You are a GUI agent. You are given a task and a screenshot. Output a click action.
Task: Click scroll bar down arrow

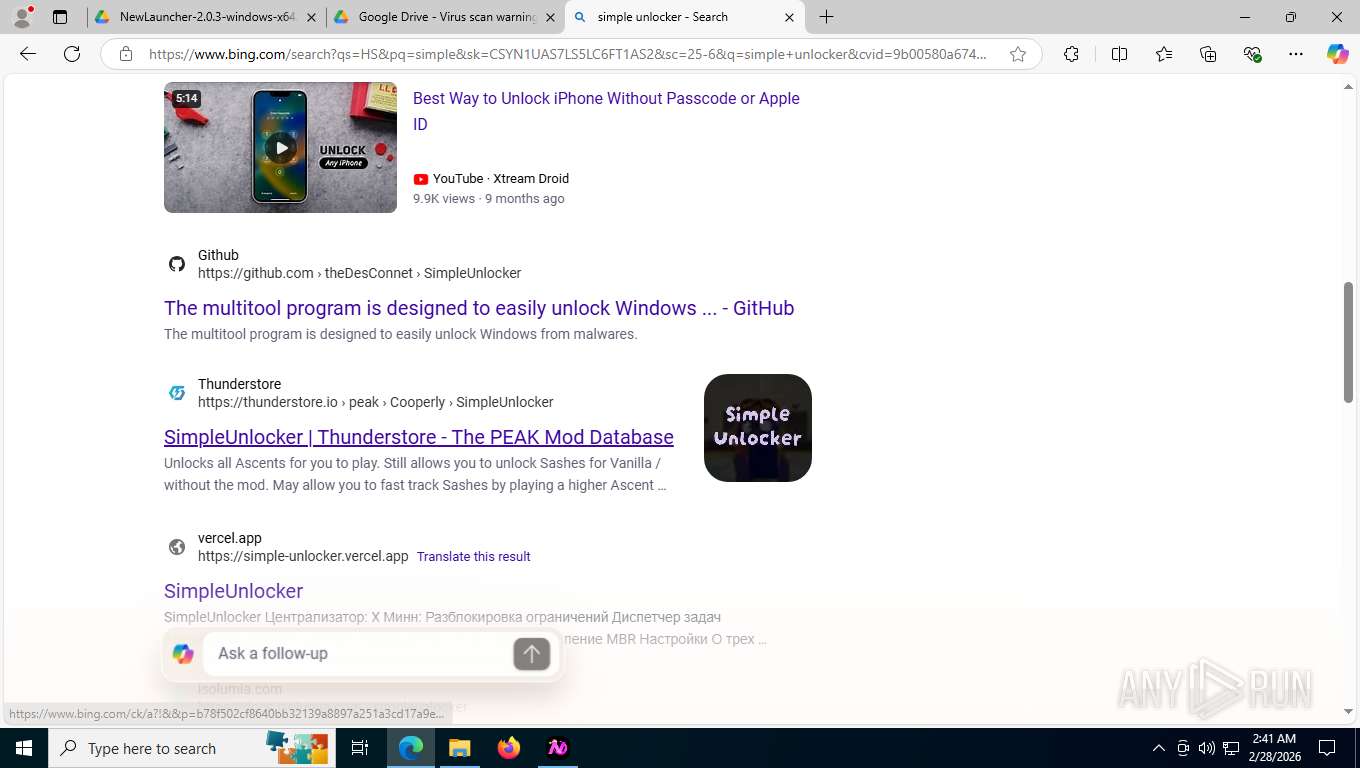[1348, 712]
